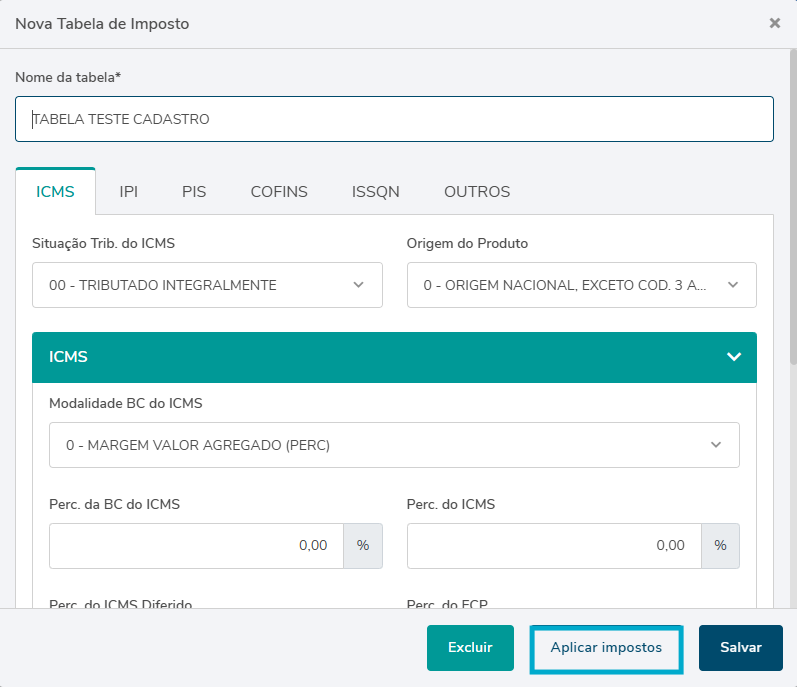
Task: Click the Aplicar impostos button
Action: coord(606,648)
